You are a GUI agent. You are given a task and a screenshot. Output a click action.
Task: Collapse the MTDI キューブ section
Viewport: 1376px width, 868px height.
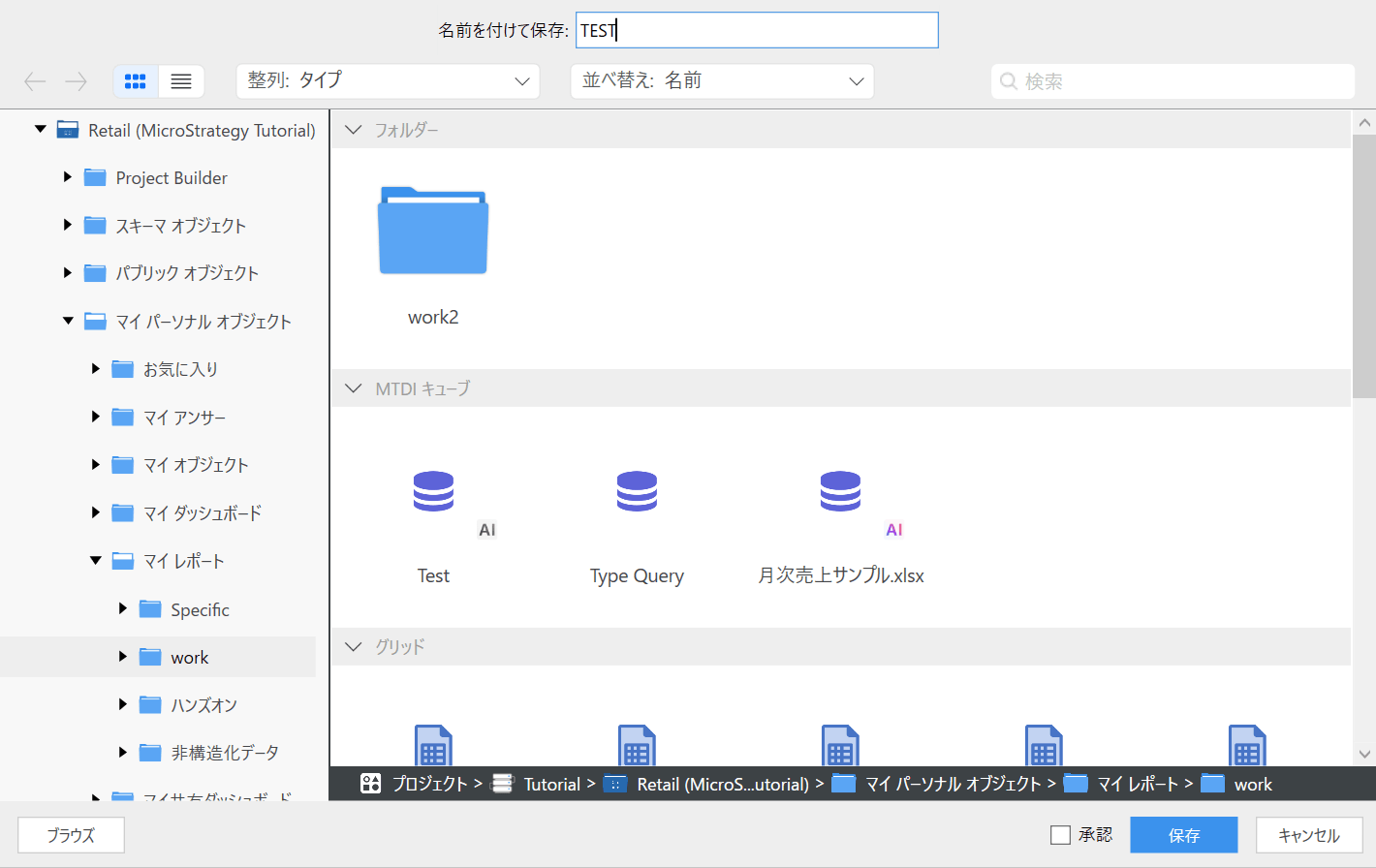click(x=354, y=388)
